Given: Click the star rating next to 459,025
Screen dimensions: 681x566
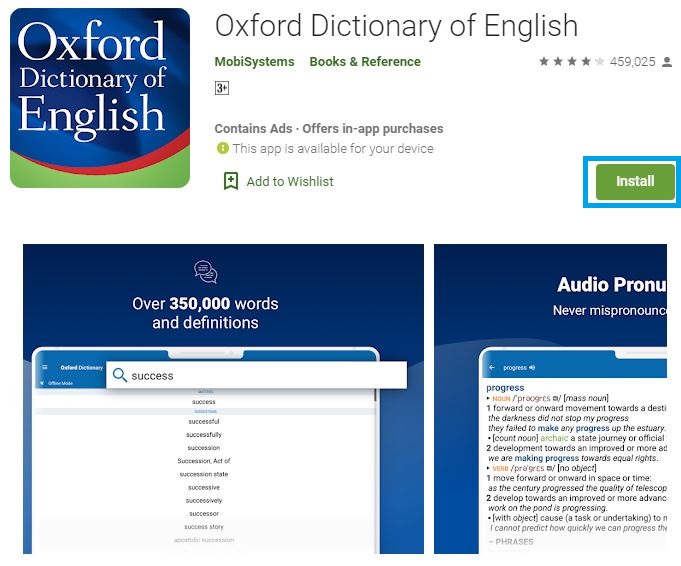Looking at the screenshot, I should coord(571,62).
